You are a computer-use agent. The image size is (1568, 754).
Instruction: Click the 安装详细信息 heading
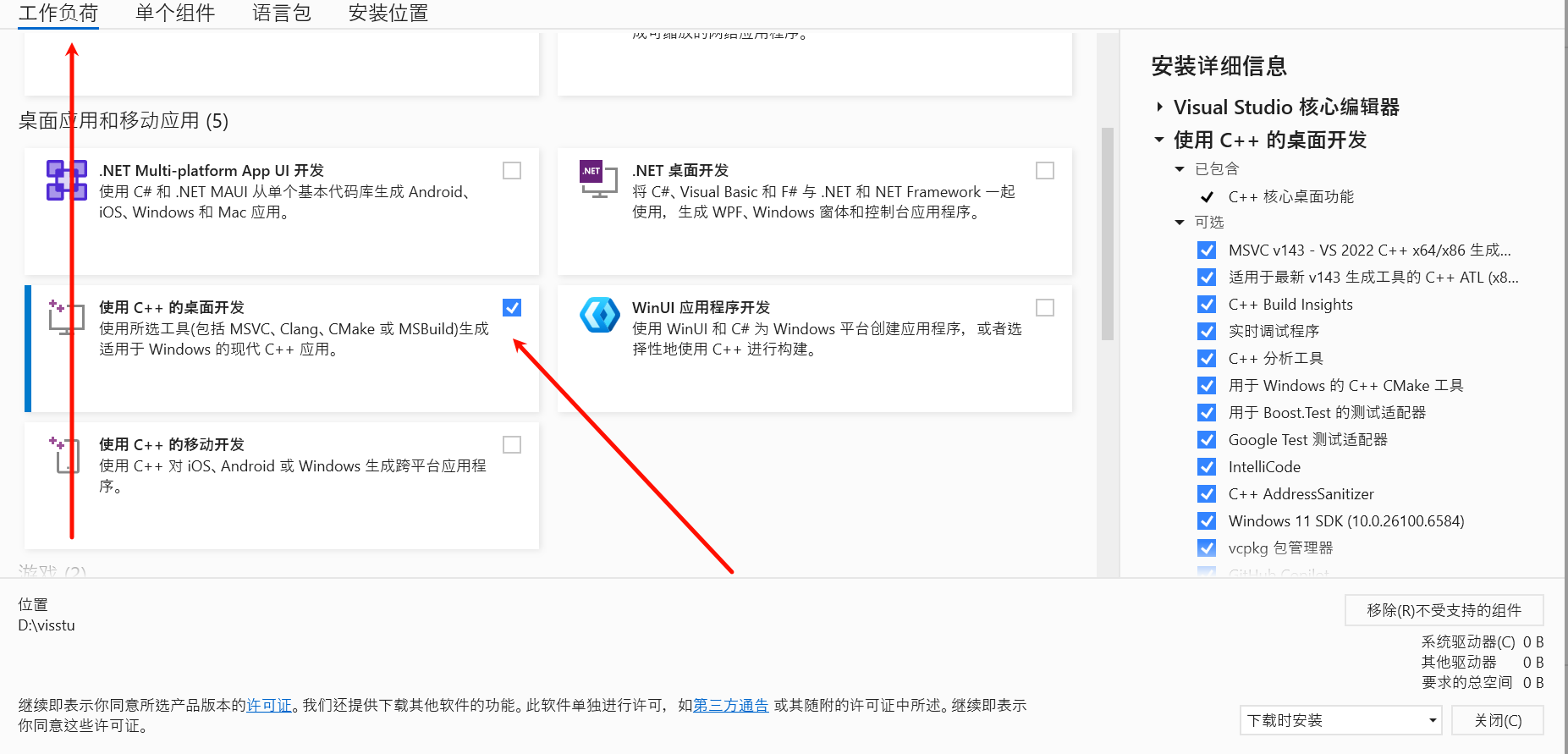pyautogui.click(x=1219, y=66)
